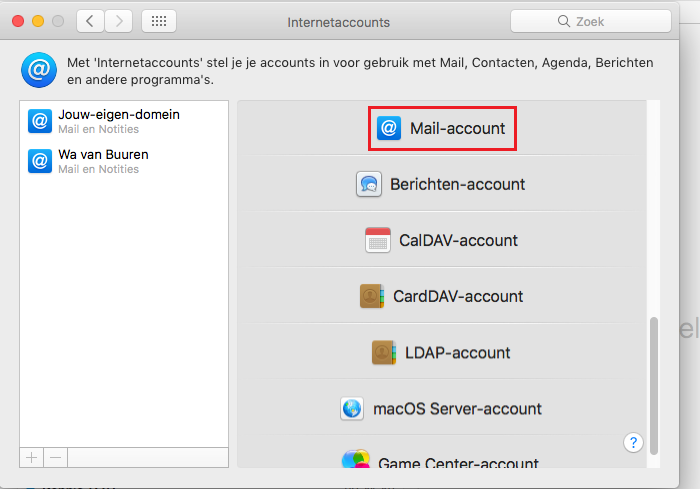Choose the Mail-account label text
Image resolution: width=700 pixels, height=490 pixels.
pos(457,128)
